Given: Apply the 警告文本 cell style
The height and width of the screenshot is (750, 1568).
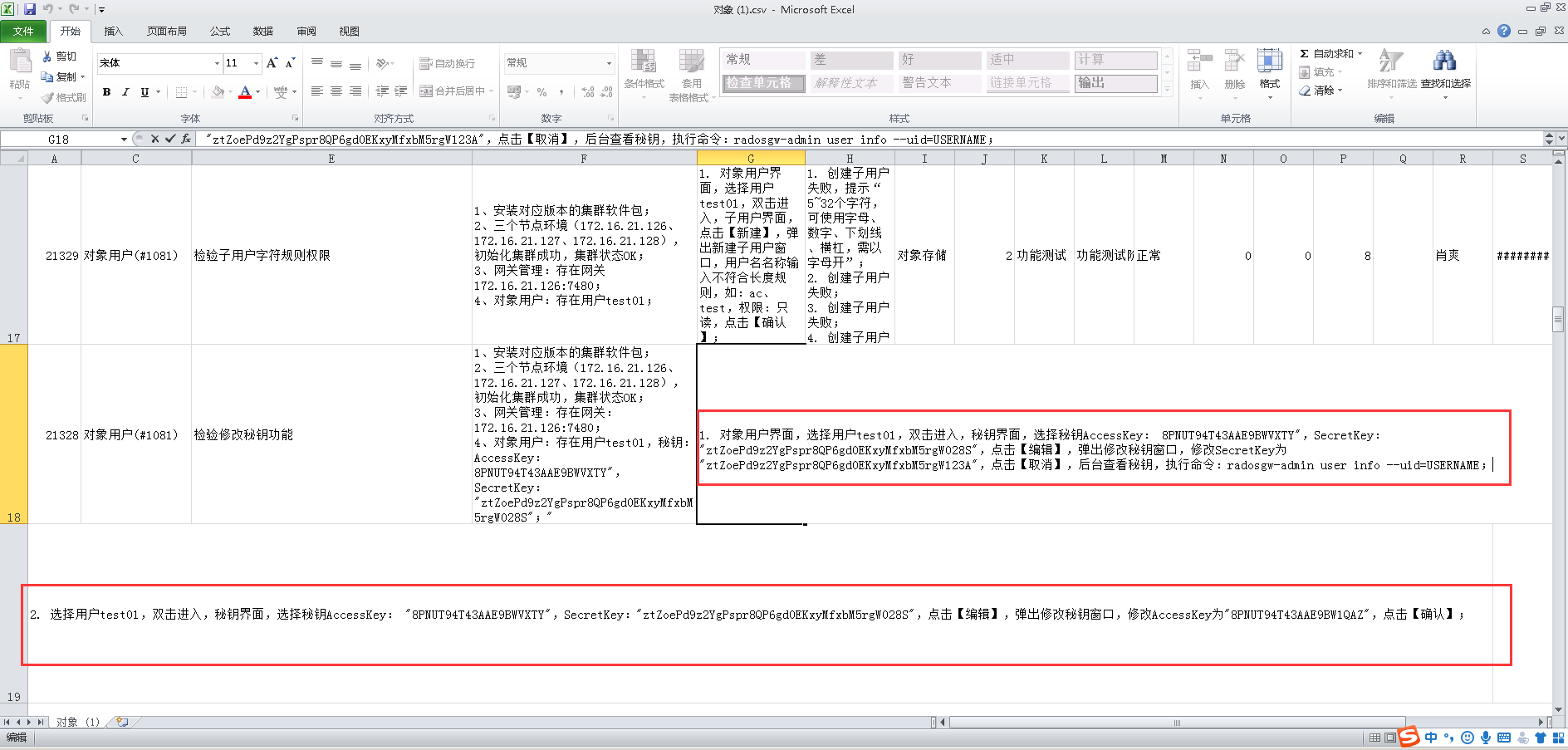Looking at the screenshot, I should click(940, 83).
